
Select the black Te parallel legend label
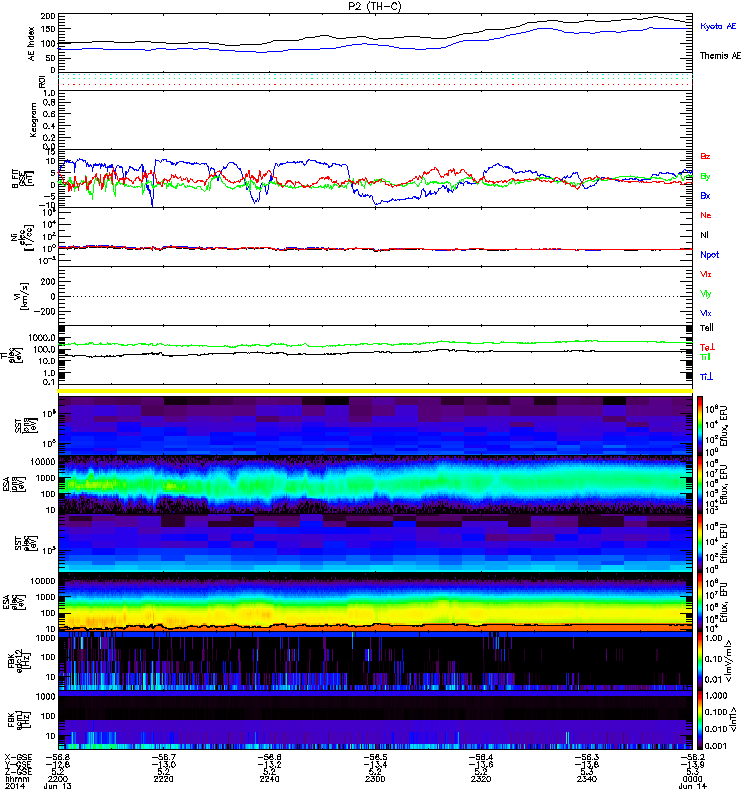click(x=707, y=328)
